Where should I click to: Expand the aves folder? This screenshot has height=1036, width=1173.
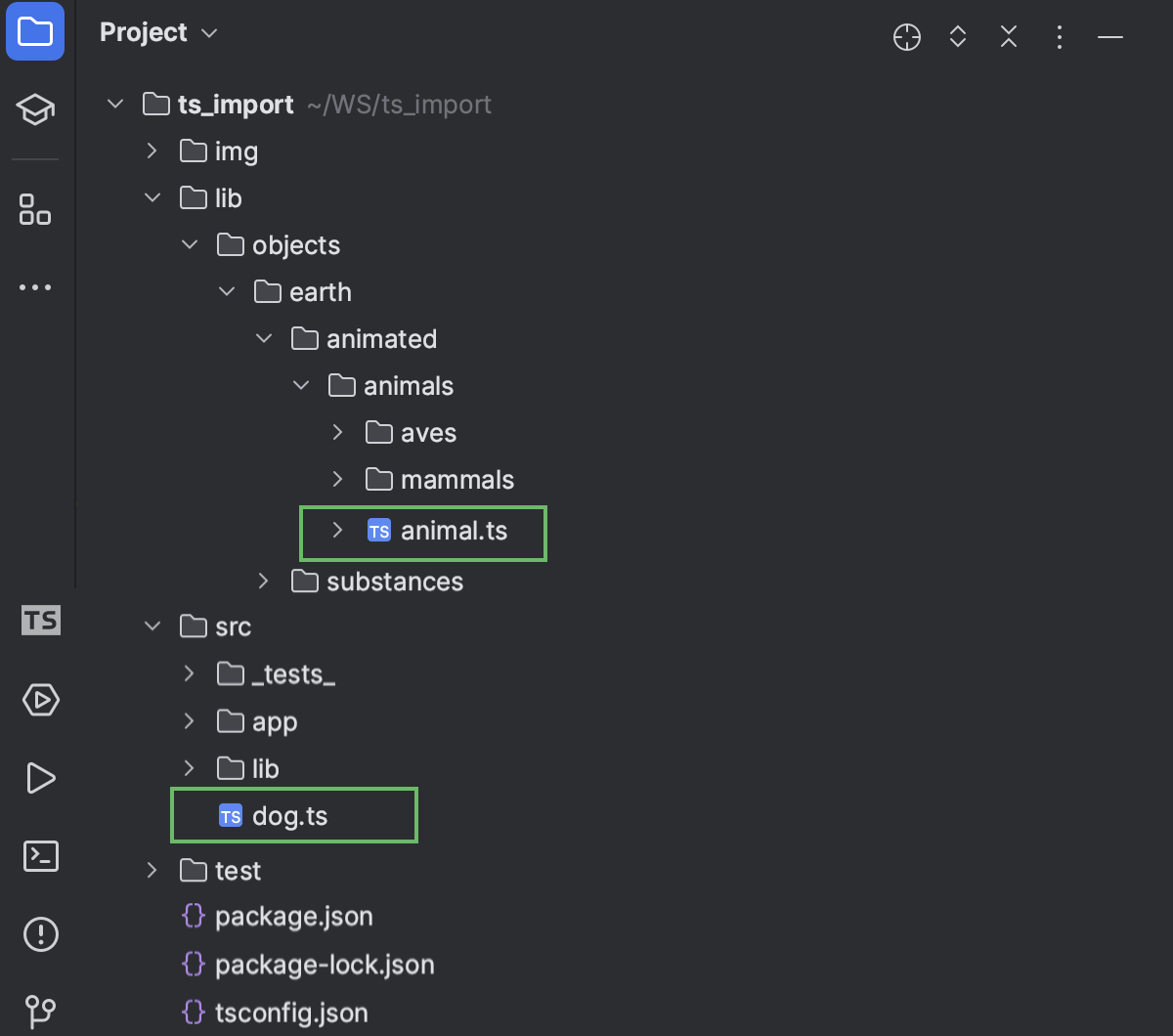[x=337, y=432]
